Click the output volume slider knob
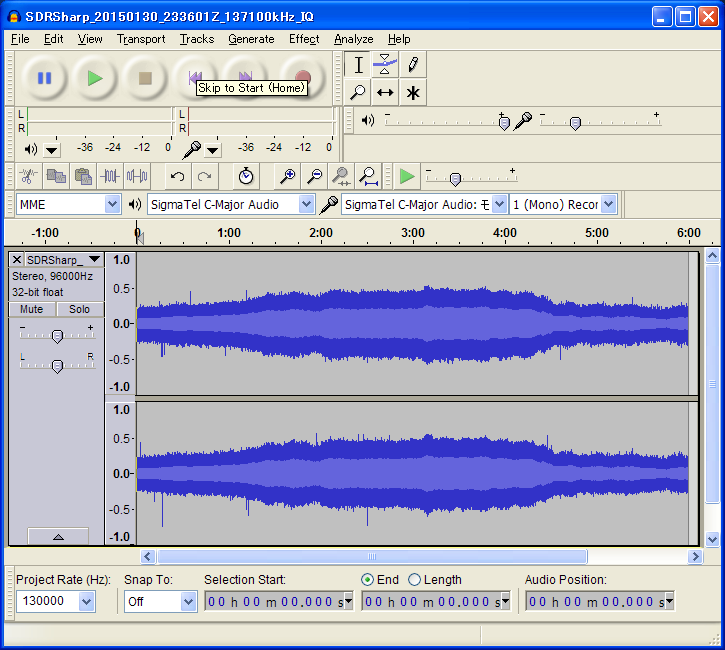725x650 pixels. [504, 123]
